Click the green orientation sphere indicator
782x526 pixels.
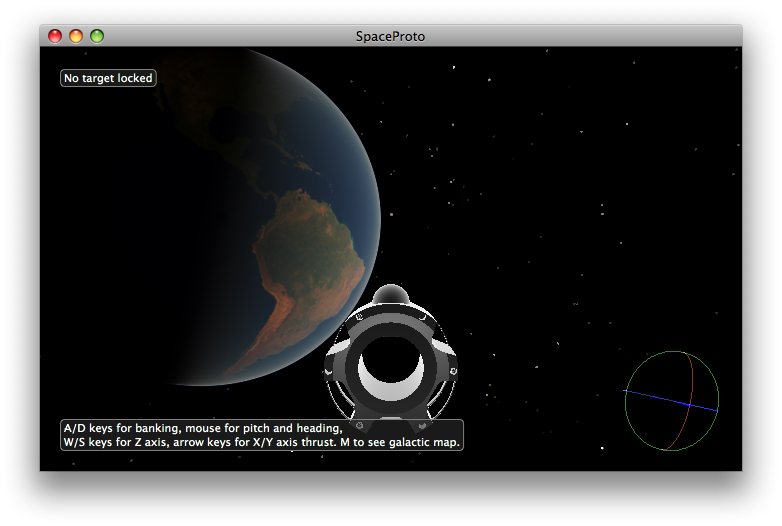[672, 401]
